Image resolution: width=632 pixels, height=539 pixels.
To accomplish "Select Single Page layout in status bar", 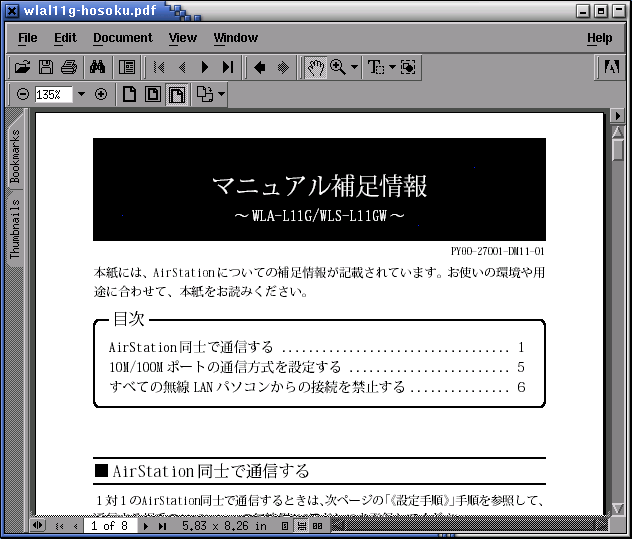I will tap(285, 526).
